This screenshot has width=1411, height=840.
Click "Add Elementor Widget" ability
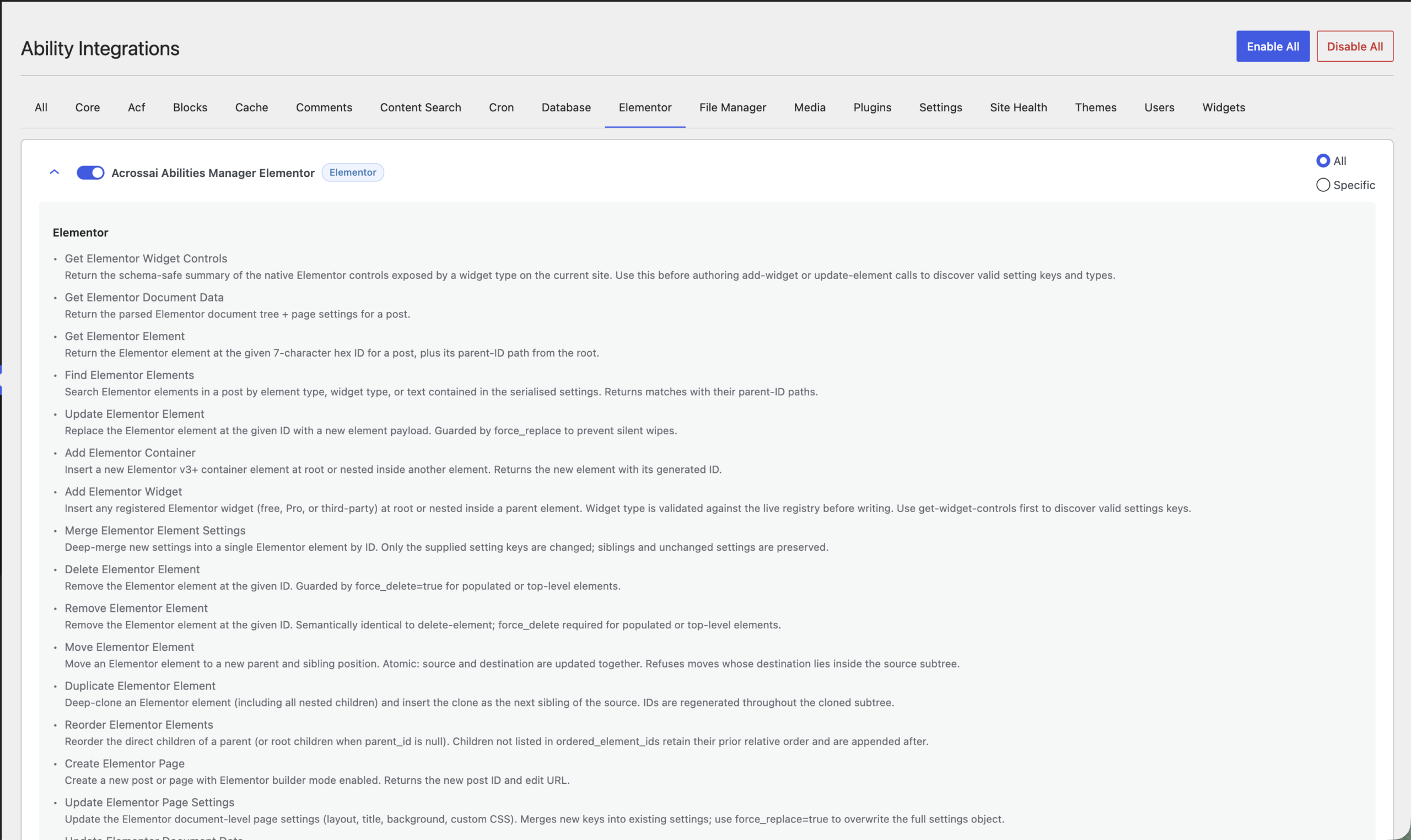click(123, 492)
